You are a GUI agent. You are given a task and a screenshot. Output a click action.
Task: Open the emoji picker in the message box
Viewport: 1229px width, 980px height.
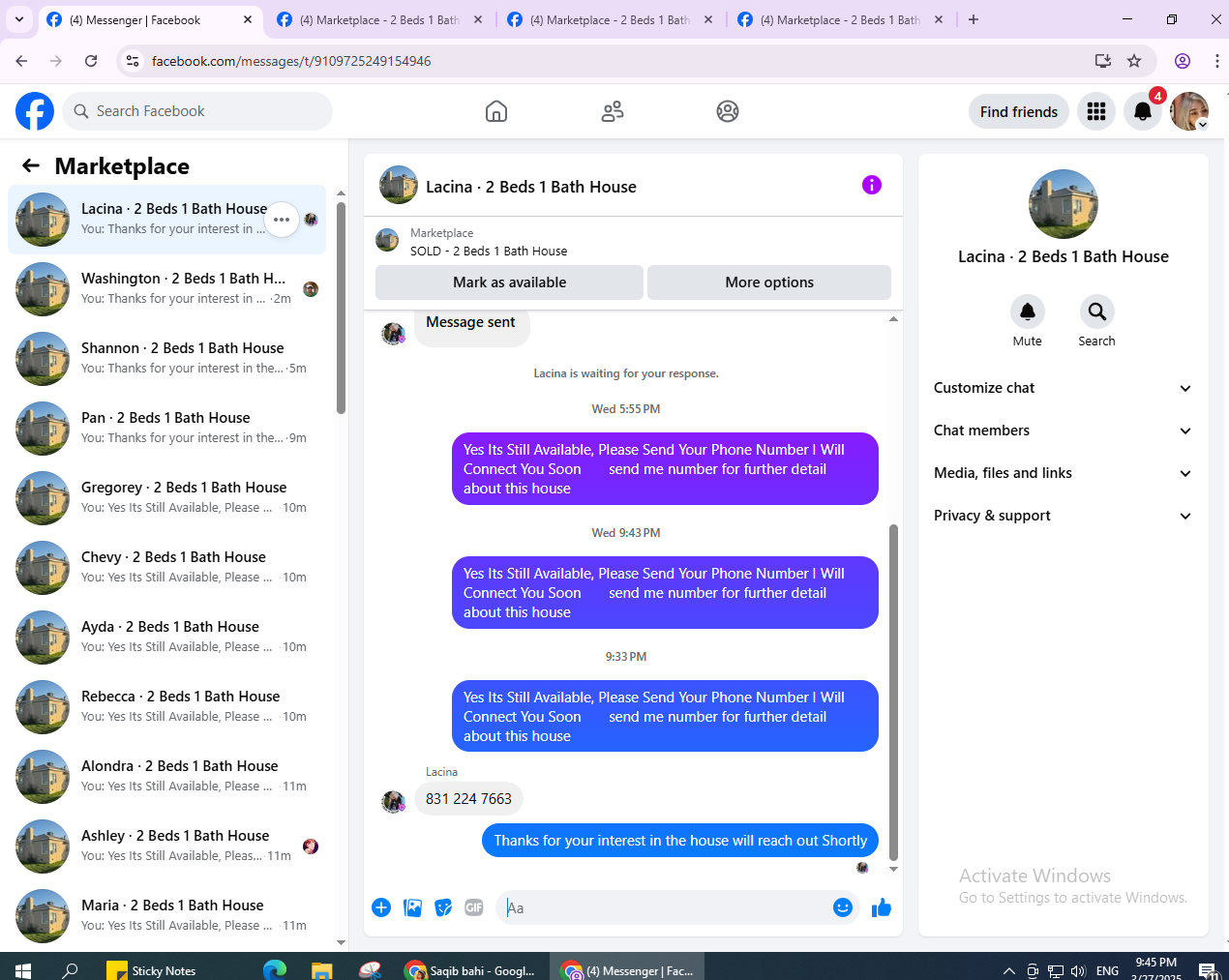point(843,907)
